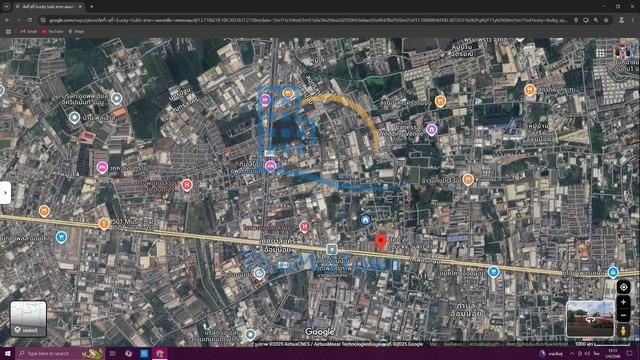Open the Chrome three-dot menu
The height and width of the screenshot is (360, 640).
click(x=633, y=20)
